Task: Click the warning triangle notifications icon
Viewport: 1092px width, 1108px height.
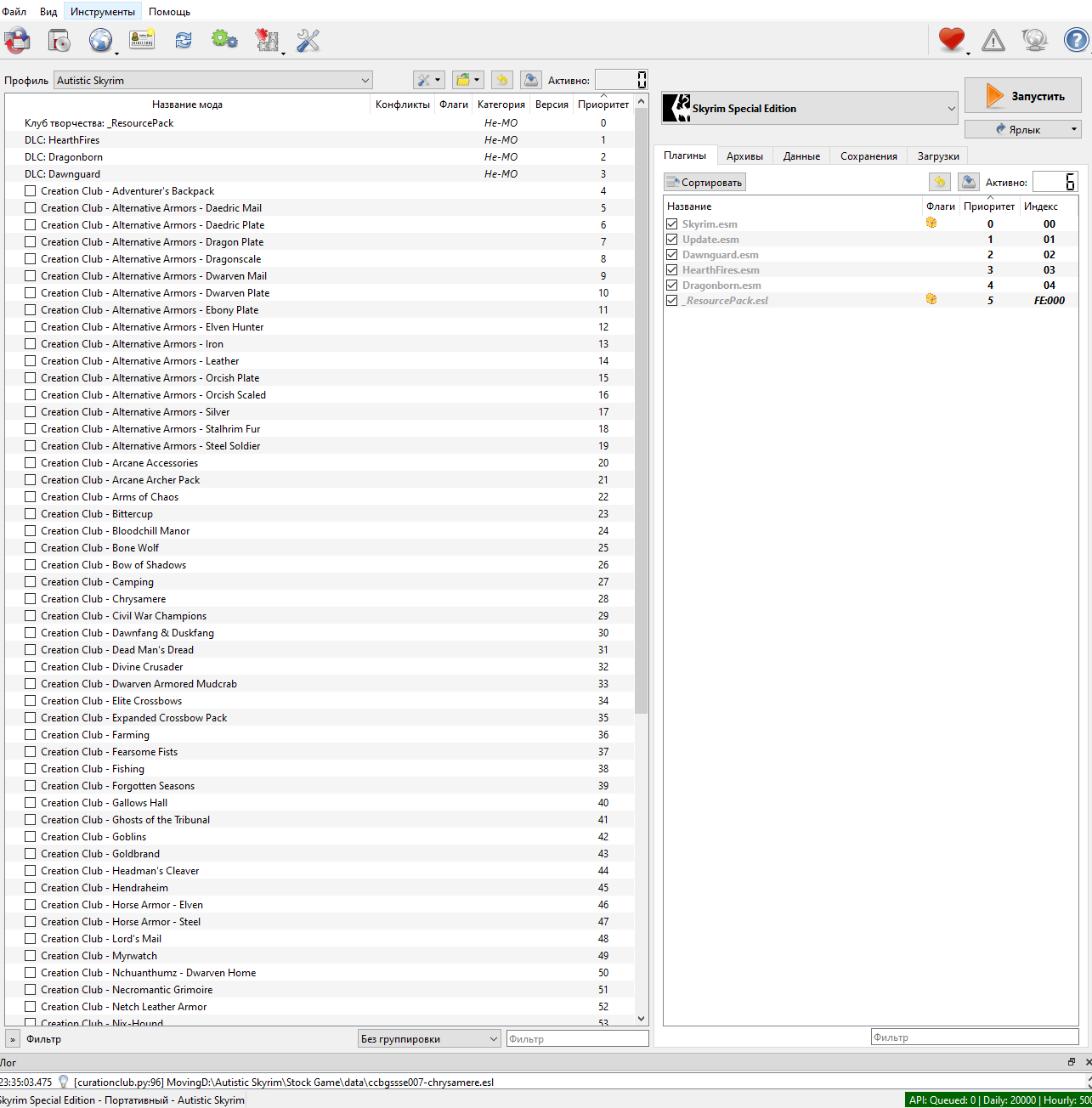Action: click(993, 40)
